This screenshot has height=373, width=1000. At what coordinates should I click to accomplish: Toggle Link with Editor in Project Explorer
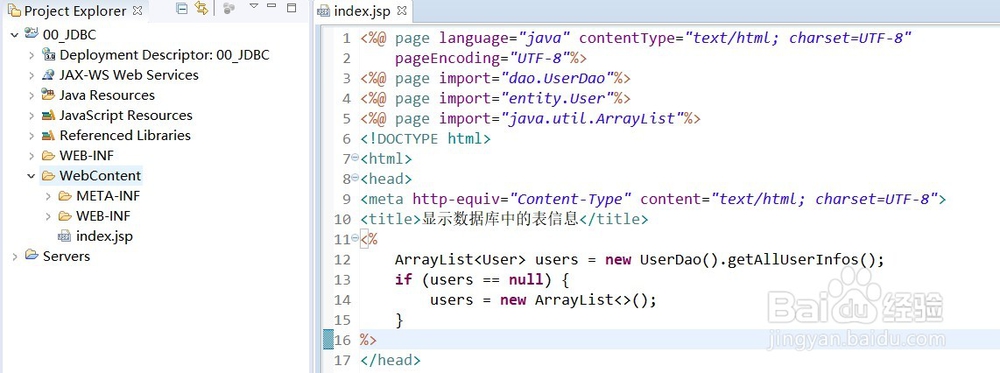tap(202, 9)
